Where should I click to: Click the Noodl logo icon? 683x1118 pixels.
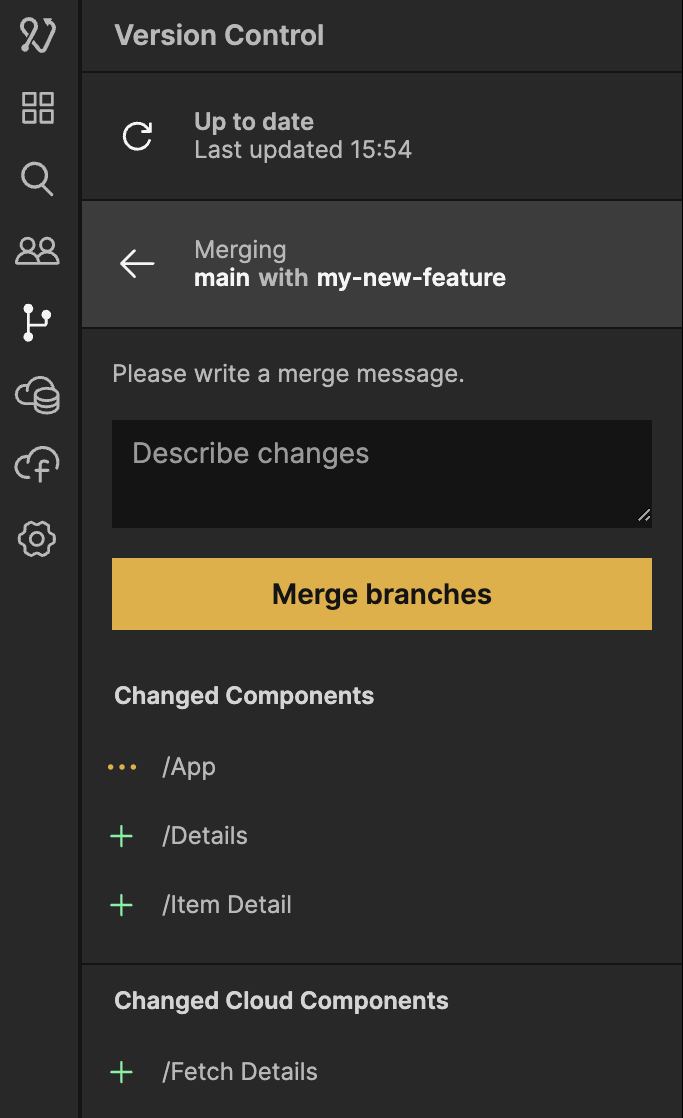coord(38,35)
